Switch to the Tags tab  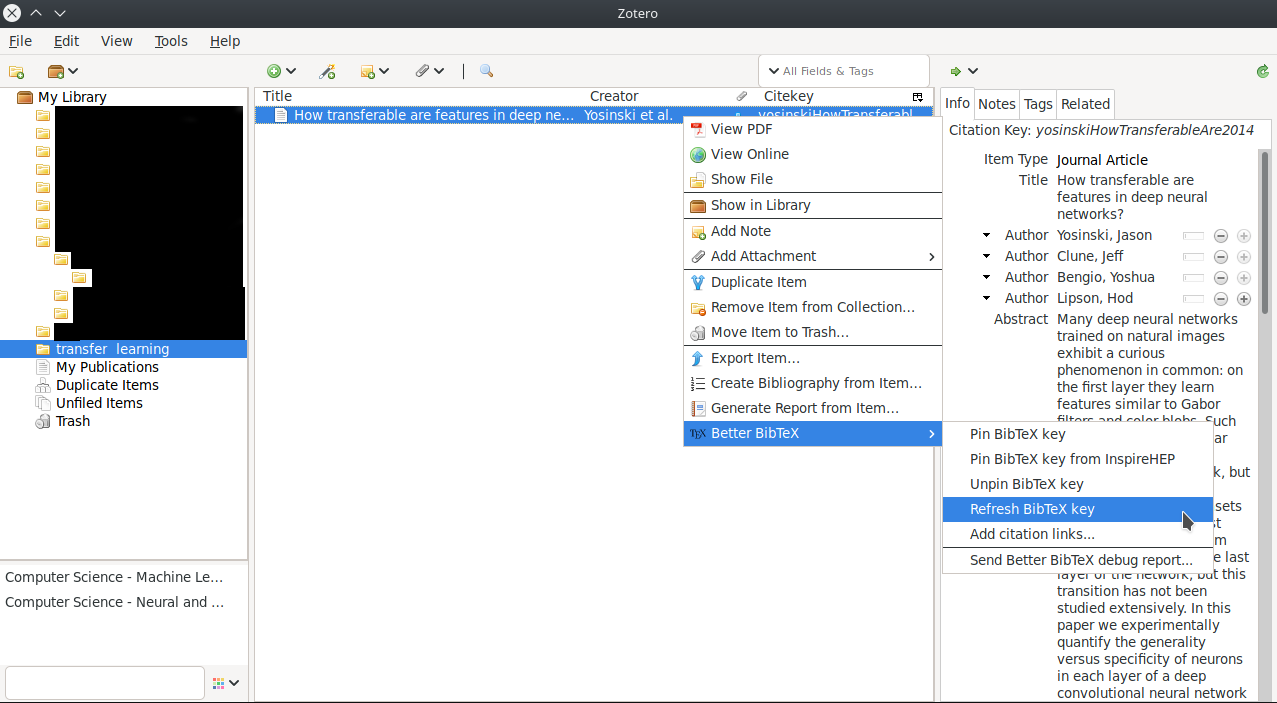(x=1038, y=104)
